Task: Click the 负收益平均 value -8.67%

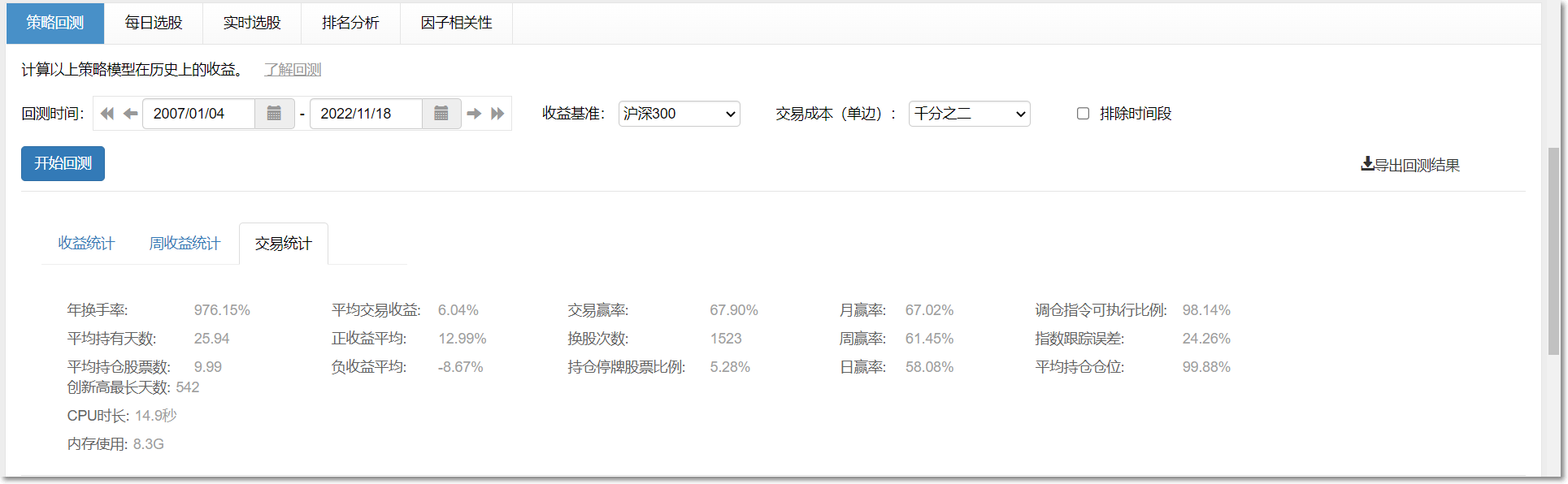Action: [460, 367]
